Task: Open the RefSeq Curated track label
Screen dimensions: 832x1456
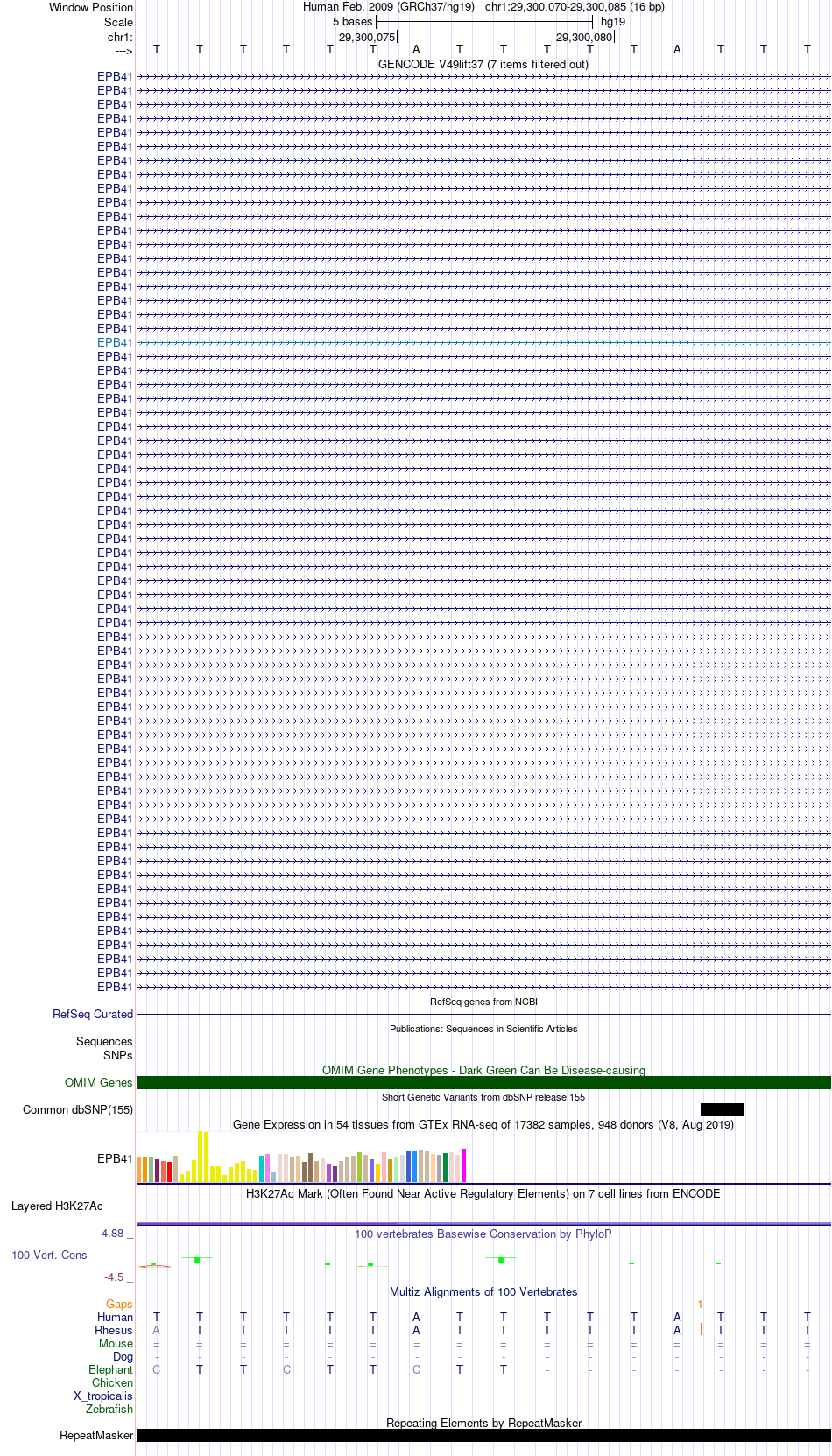Action: tap(93, 1014)
